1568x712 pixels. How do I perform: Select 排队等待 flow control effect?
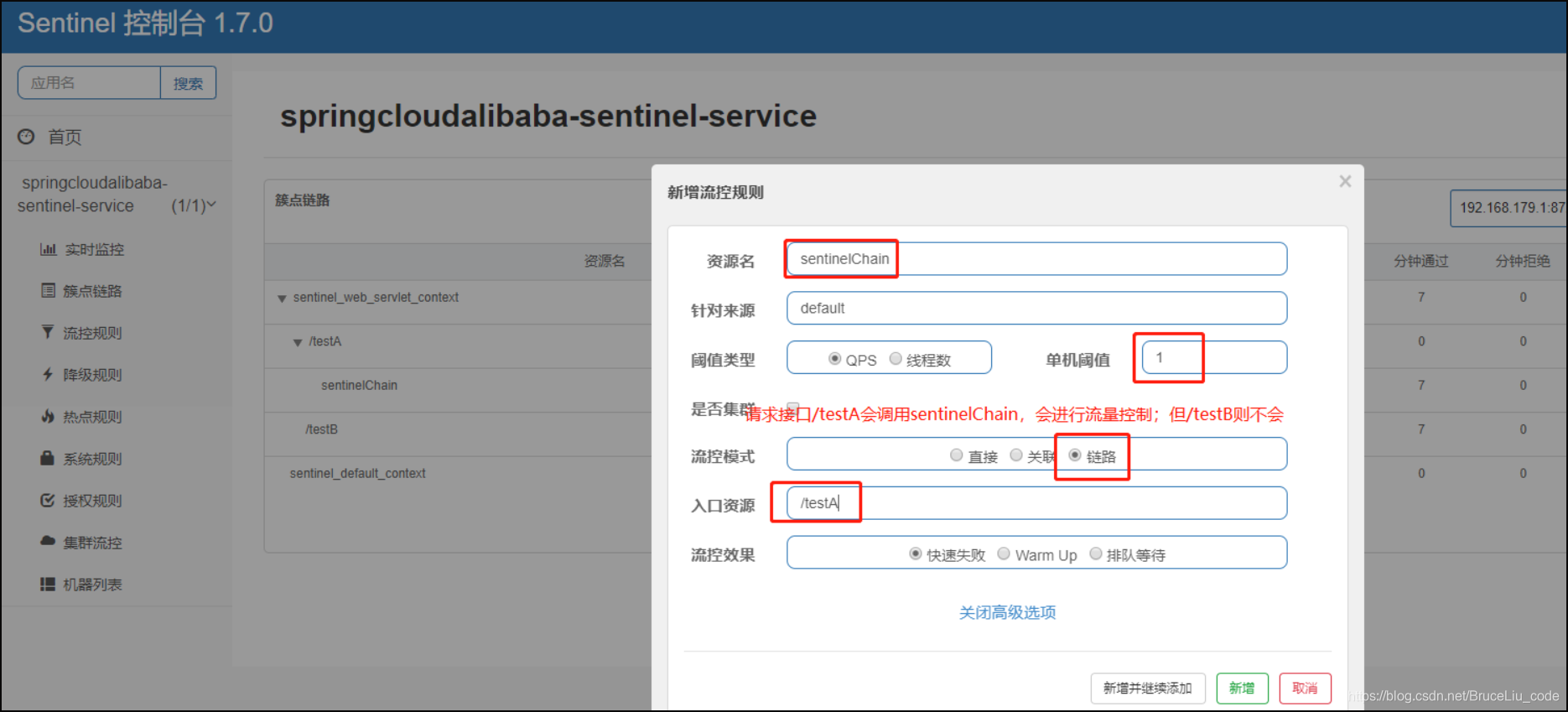1096,553
